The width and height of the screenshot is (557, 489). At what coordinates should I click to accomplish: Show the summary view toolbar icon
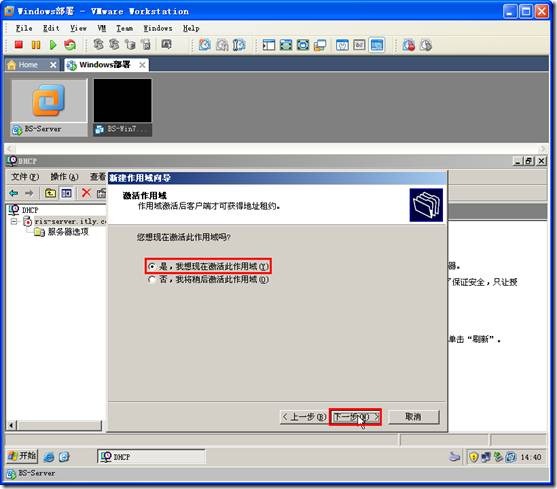click(x=342, y=45)
